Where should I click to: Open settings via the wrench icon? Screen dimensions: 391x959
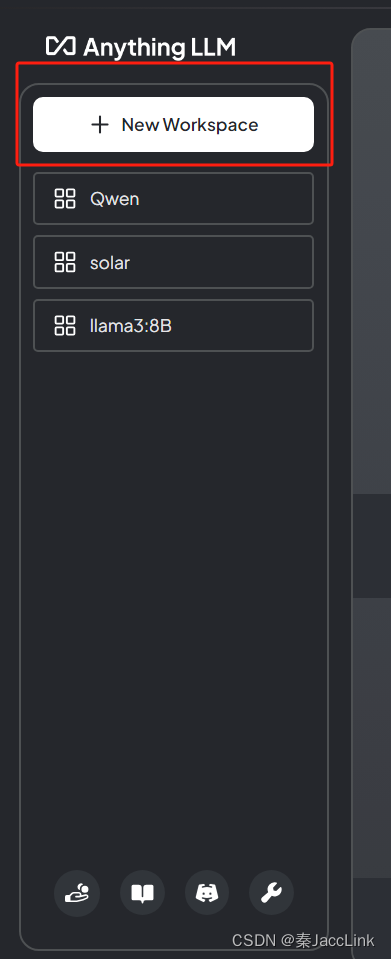(271, 894)
